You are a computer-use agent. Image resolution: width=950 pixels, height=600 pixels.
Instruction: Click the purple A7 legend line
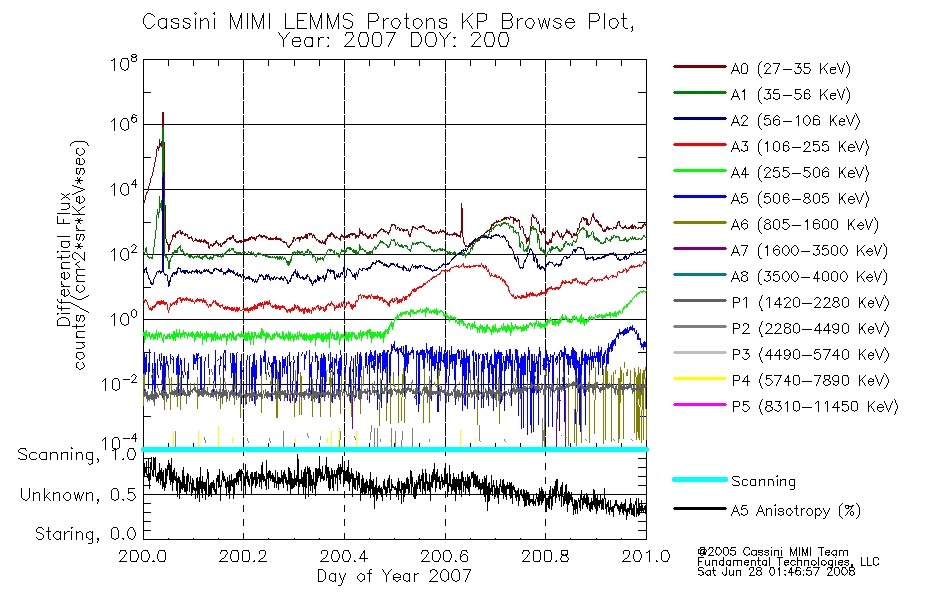(x=699, y=248)
